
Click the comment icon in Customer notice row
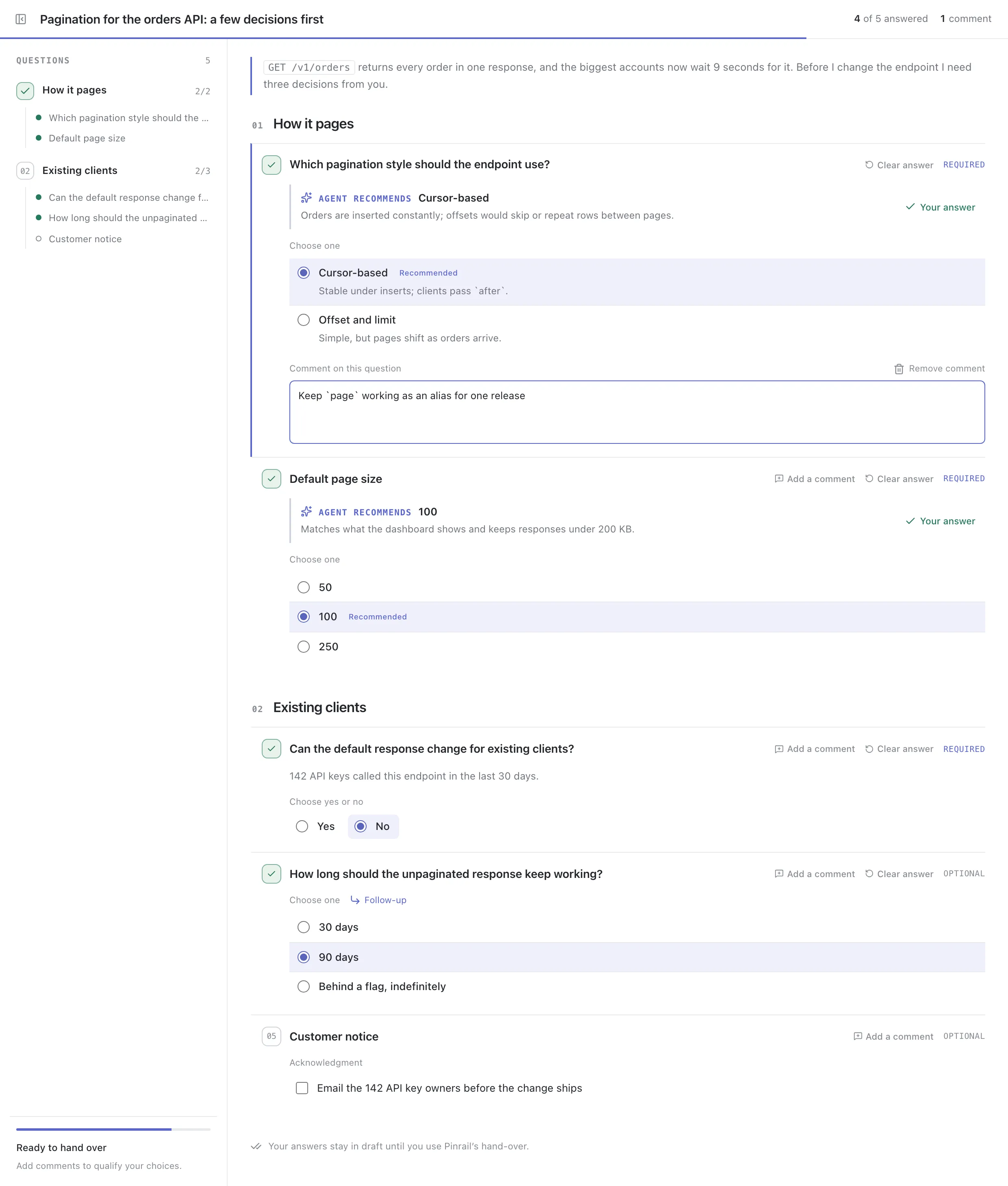[858, 1036]
